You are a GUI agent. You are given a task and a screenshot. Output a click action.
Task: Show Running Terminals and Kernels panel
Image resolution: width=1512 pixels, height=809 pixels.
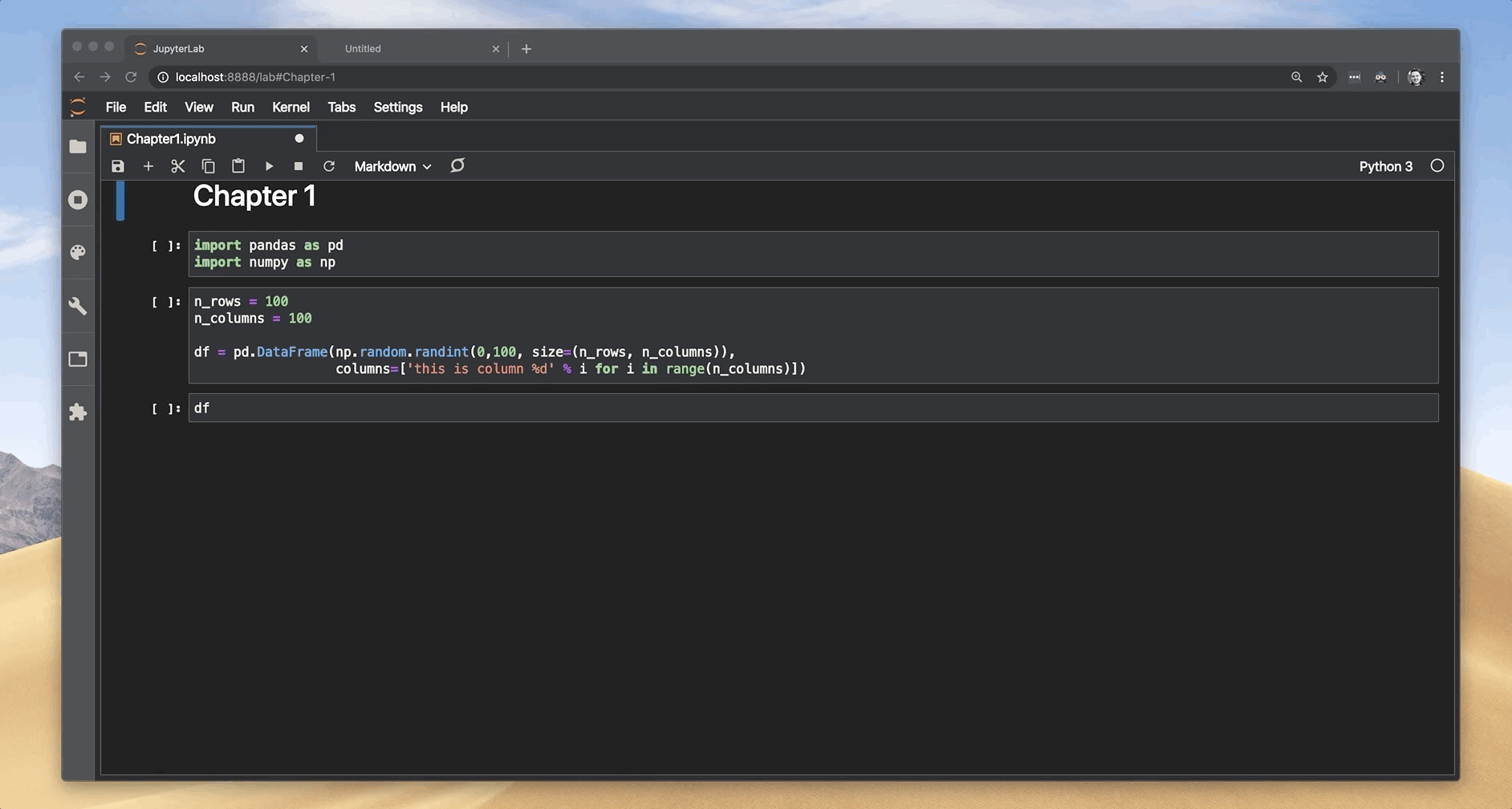click(78, 200)
